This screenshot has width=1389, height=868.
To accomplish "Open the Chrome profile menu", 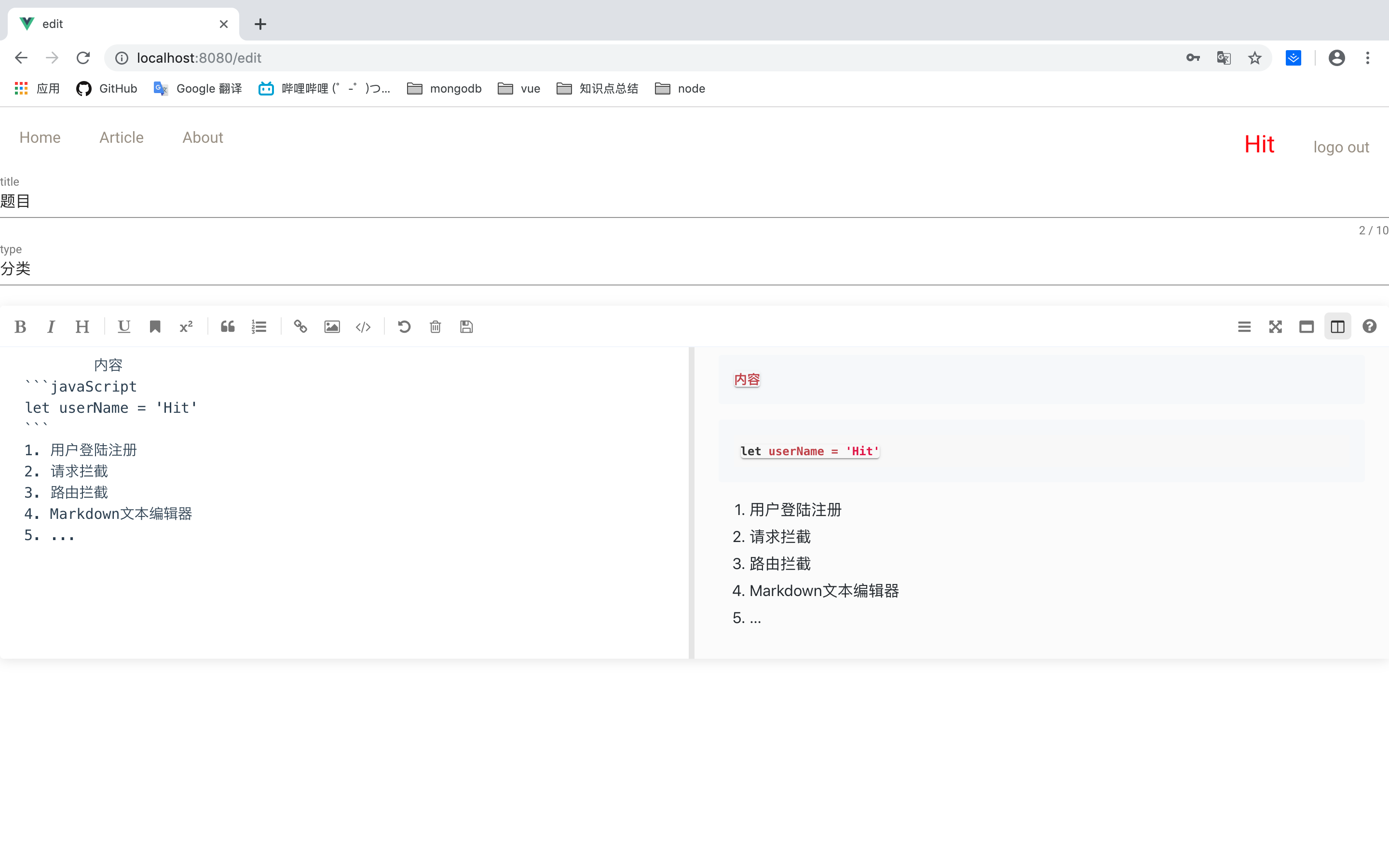I will pyautogui.click(x=1337, y=58).
